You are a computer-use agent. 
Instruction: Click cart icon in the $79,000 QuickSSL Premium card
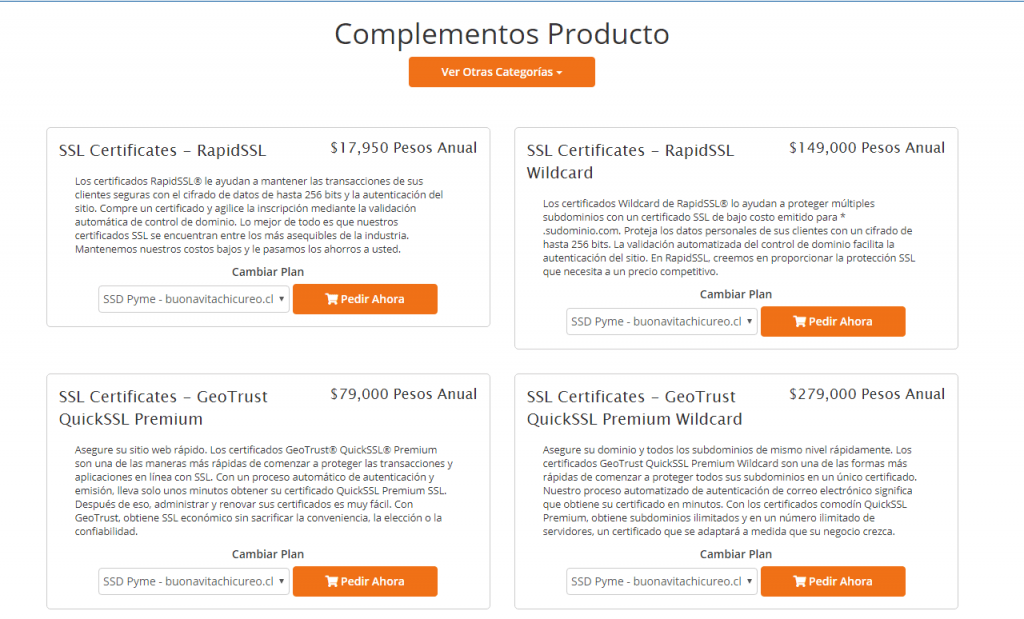coord(331,581)
